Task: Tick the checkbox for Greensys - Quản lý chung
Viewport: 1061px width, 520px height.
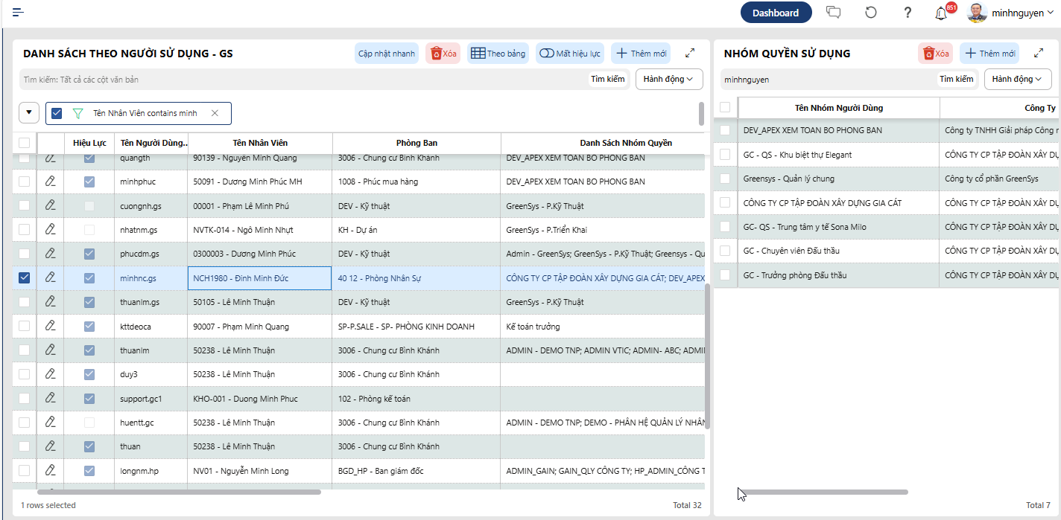Action: (x=725, y=179)
